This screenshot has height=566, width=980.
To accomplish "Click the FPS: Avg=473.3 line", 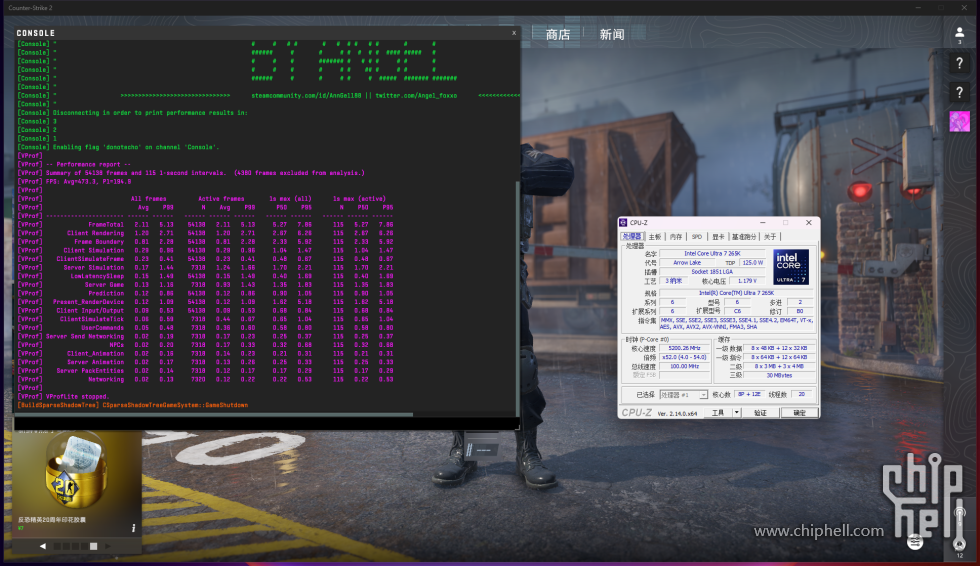I will pos(74,182).
